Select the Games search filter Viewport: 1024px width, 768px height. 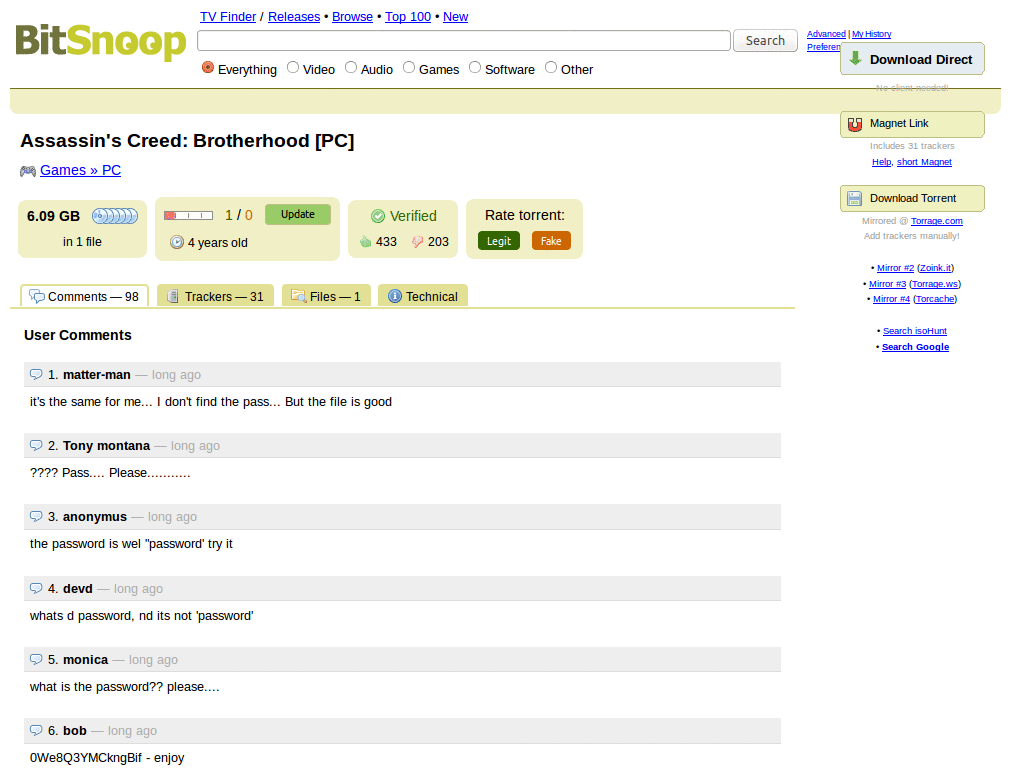(409, 67)
